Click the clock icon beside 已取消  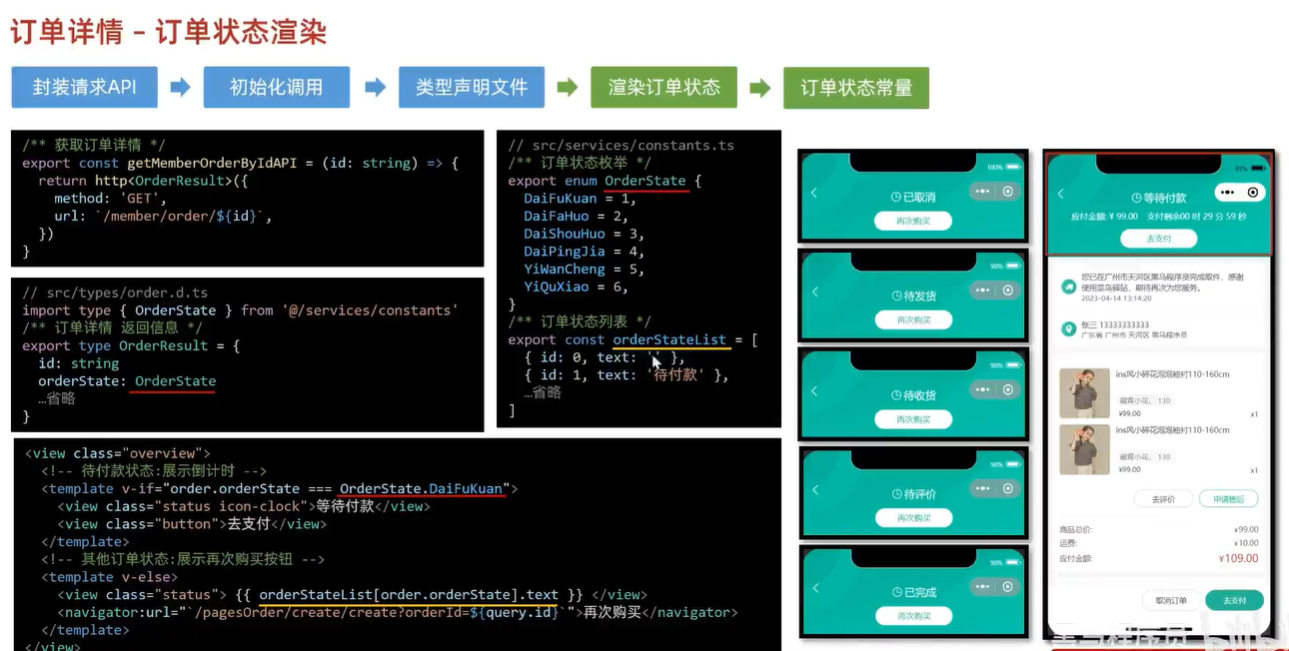click(896, 198)
